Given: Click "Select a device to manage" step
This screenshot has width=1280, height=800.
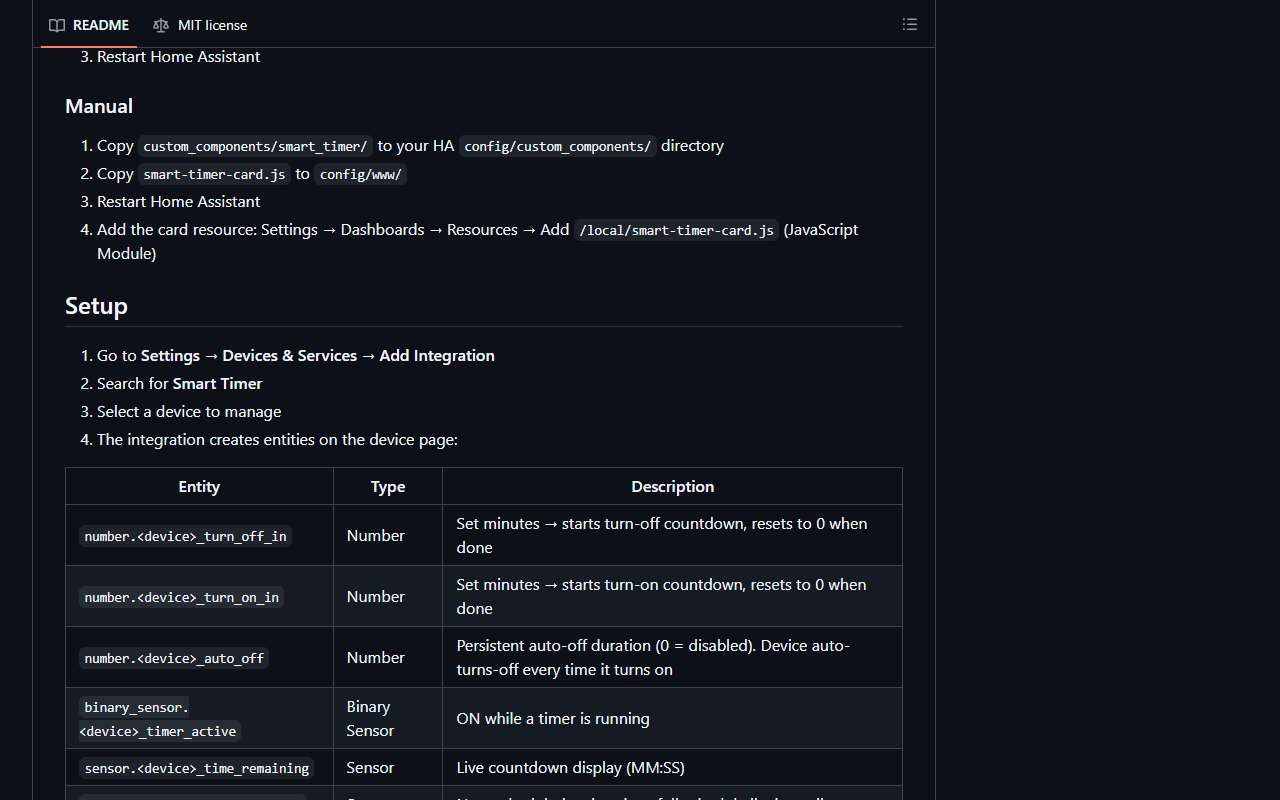Looking at the screenshot, I should (189, 411).
